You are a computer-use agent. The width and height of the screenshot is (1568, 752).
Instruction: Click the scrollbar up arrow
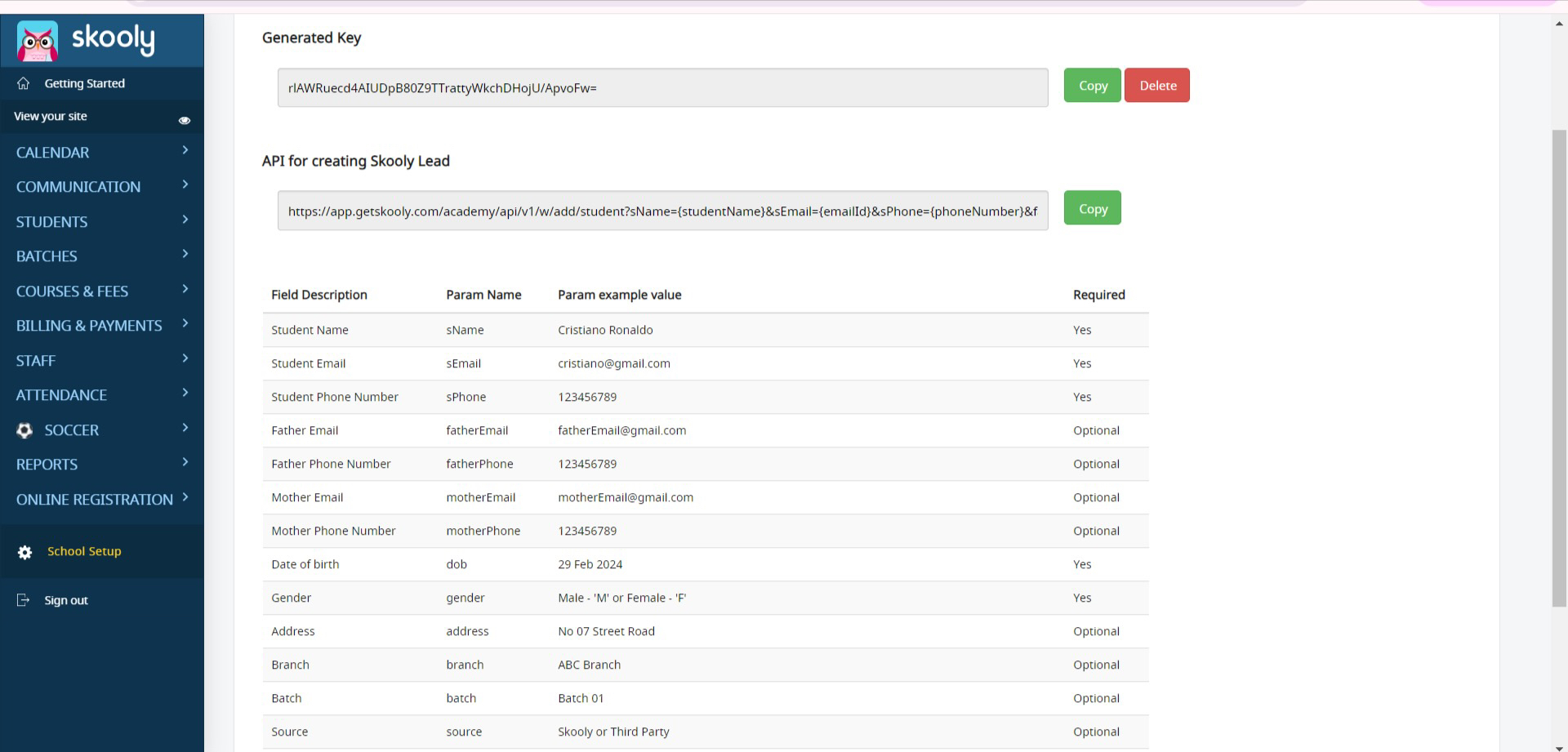[x=1560, y=24]
